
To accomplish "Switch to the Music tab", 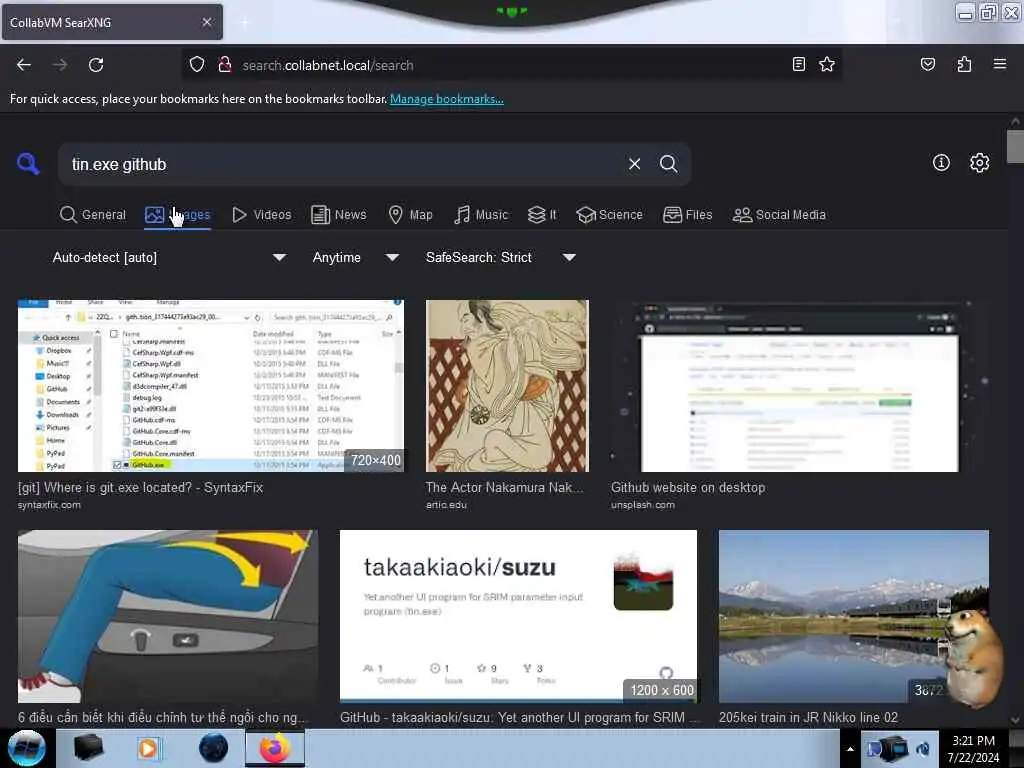I will click(481, 215).
